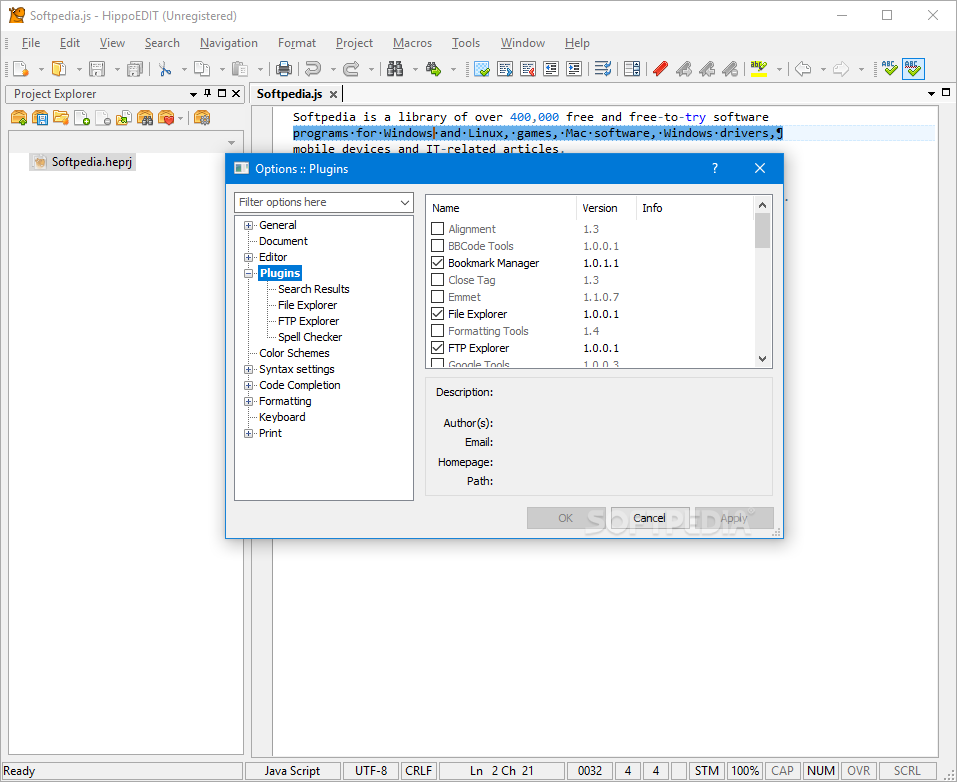Pin the Project Explorer panel
Screen dimensions: 957x782
(208, 93)
